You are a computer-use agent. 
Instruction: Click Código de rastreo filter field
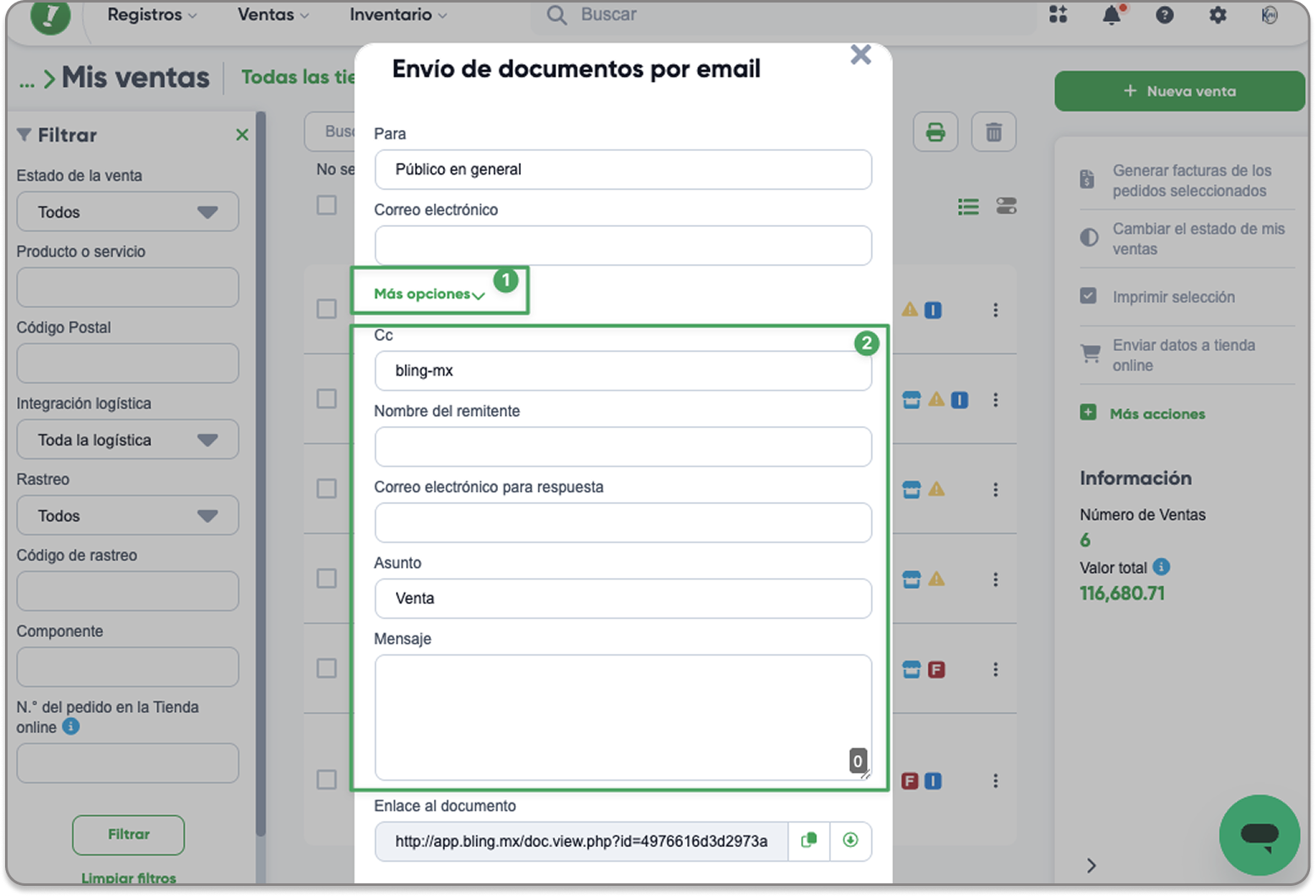(127, 591)
